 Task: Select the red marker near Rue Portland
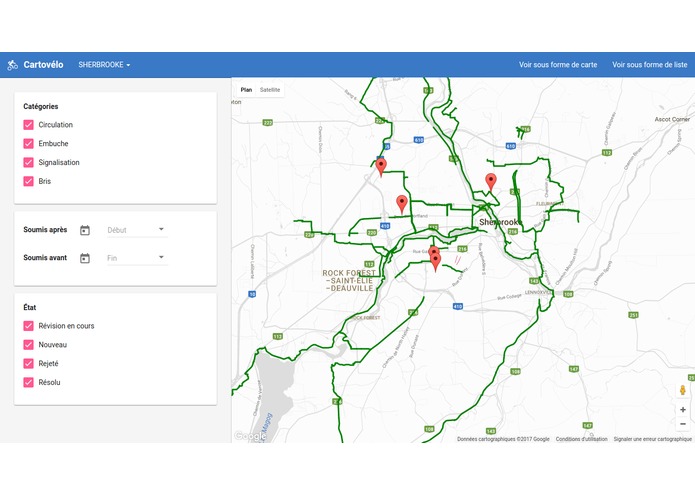coord(402,203)
